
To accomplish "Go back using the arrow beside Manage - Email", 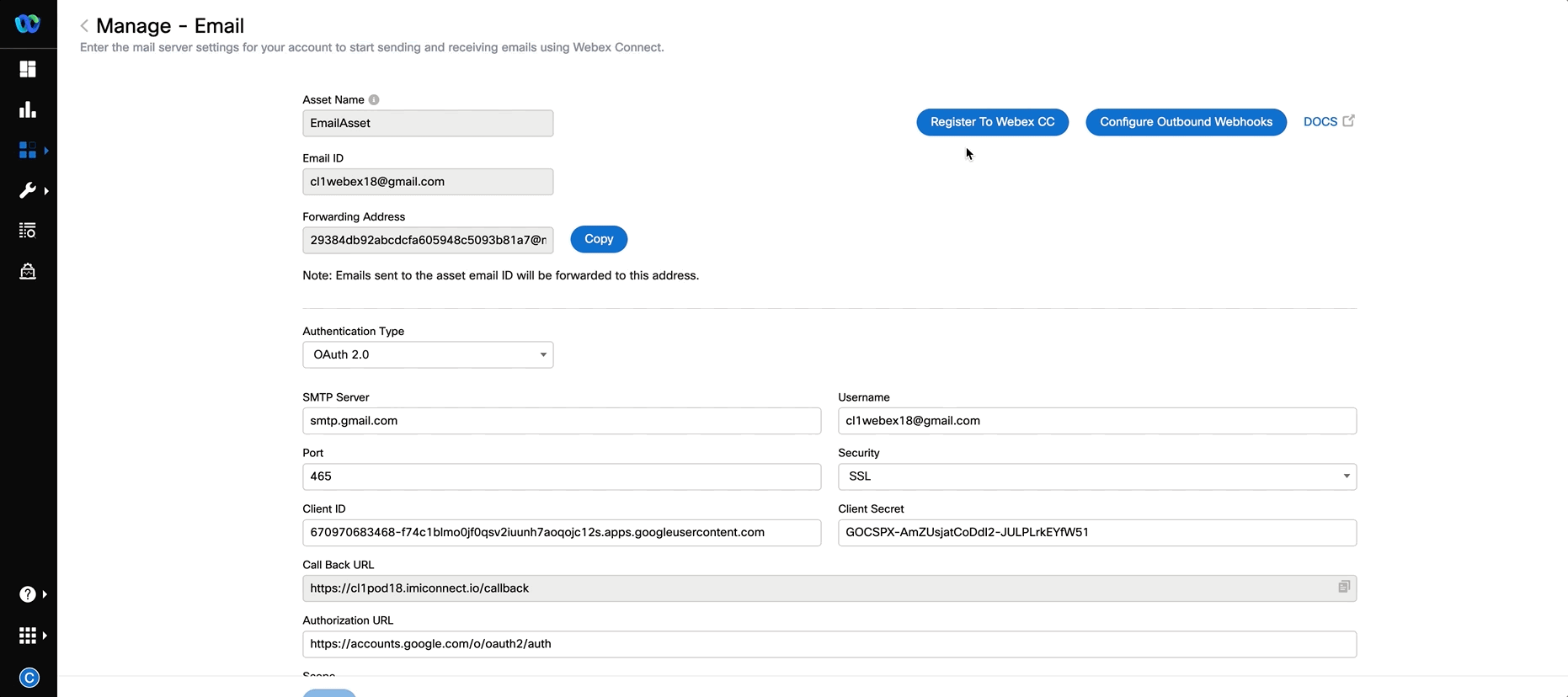I will tap(84, 26).
